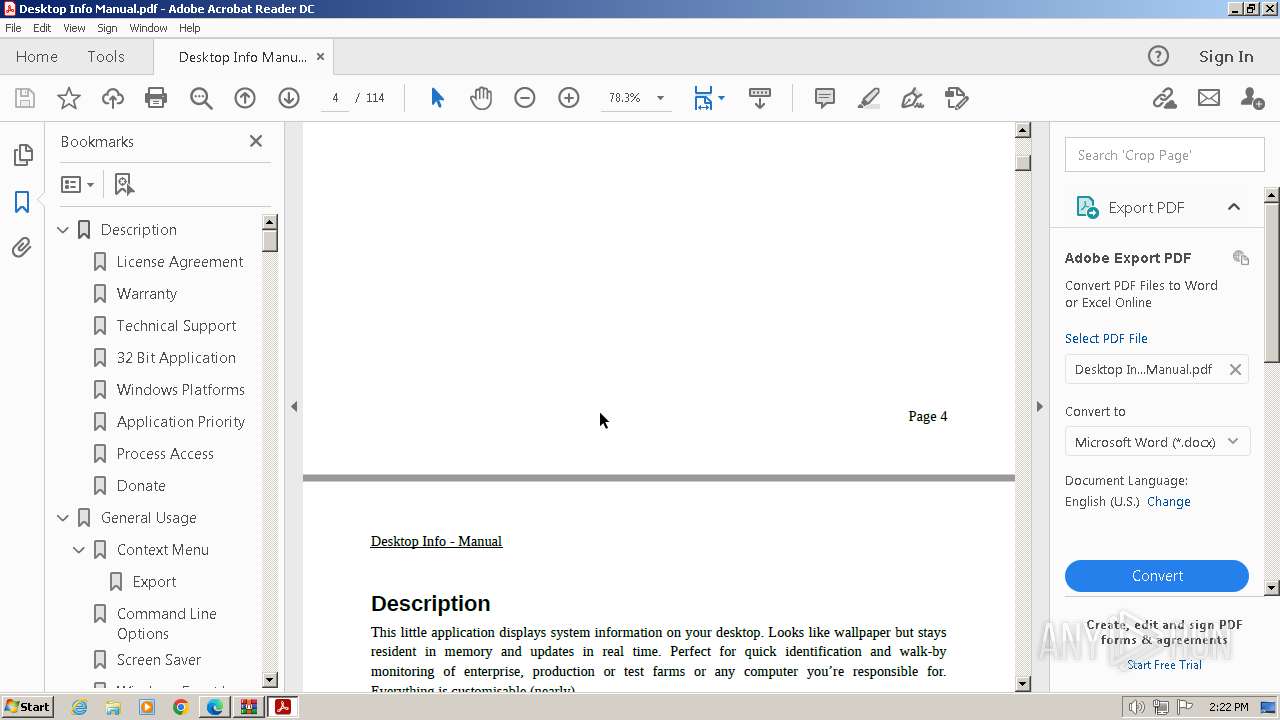Open the File menu
This screenshot has height=720, width=1280.
click(13, 28)
